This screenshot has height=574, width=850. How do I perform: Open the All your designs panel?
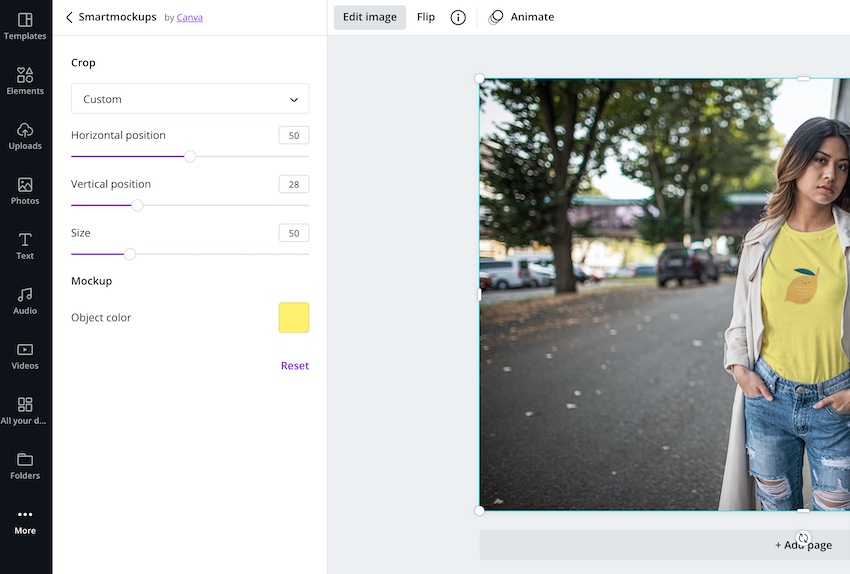click(25, 411)
